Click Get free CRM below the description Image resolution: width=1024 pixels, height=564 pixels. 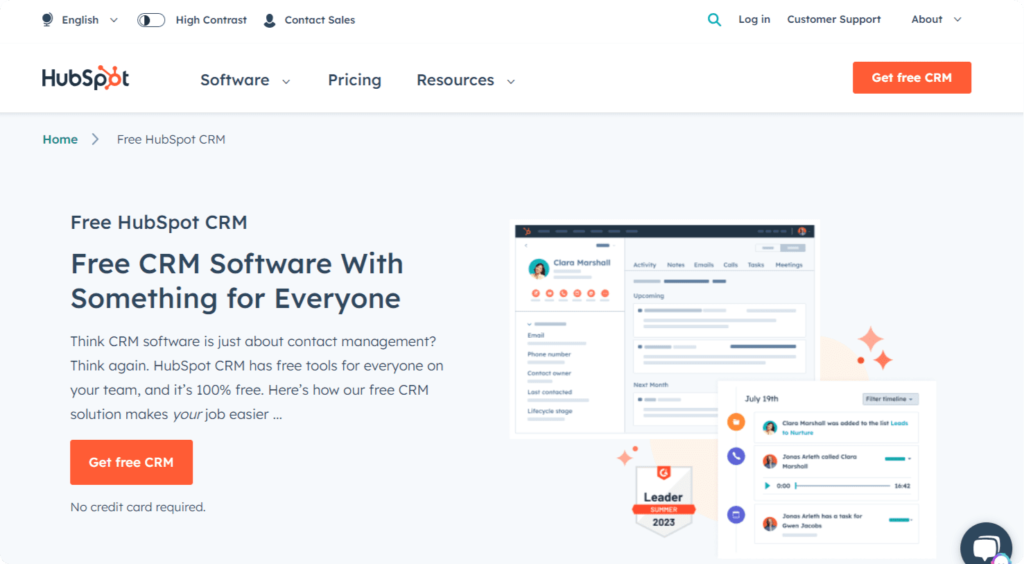(131, 462)
